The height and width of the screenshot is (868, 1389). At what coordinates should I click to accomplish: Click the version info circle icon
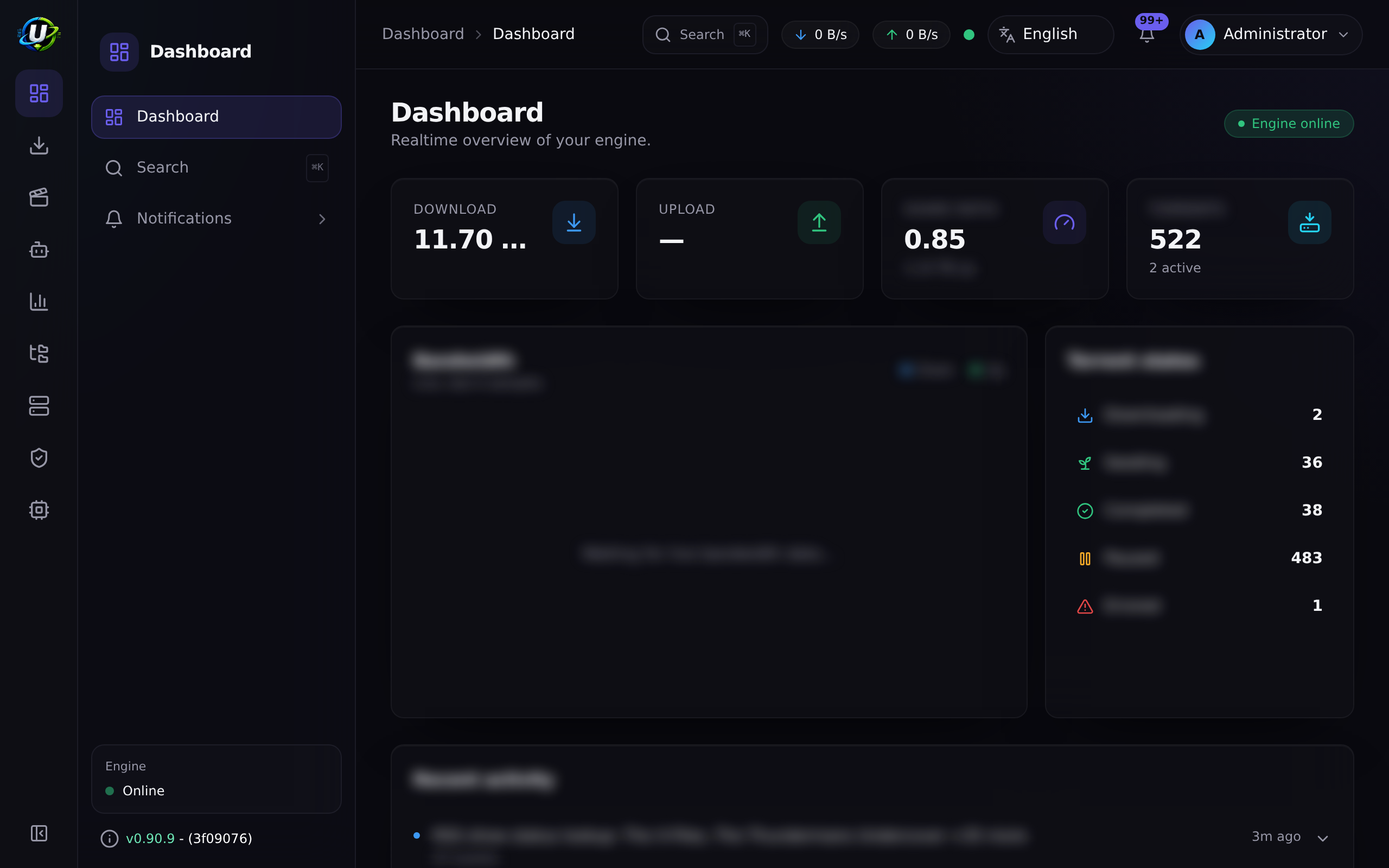(x=110, y=839)
